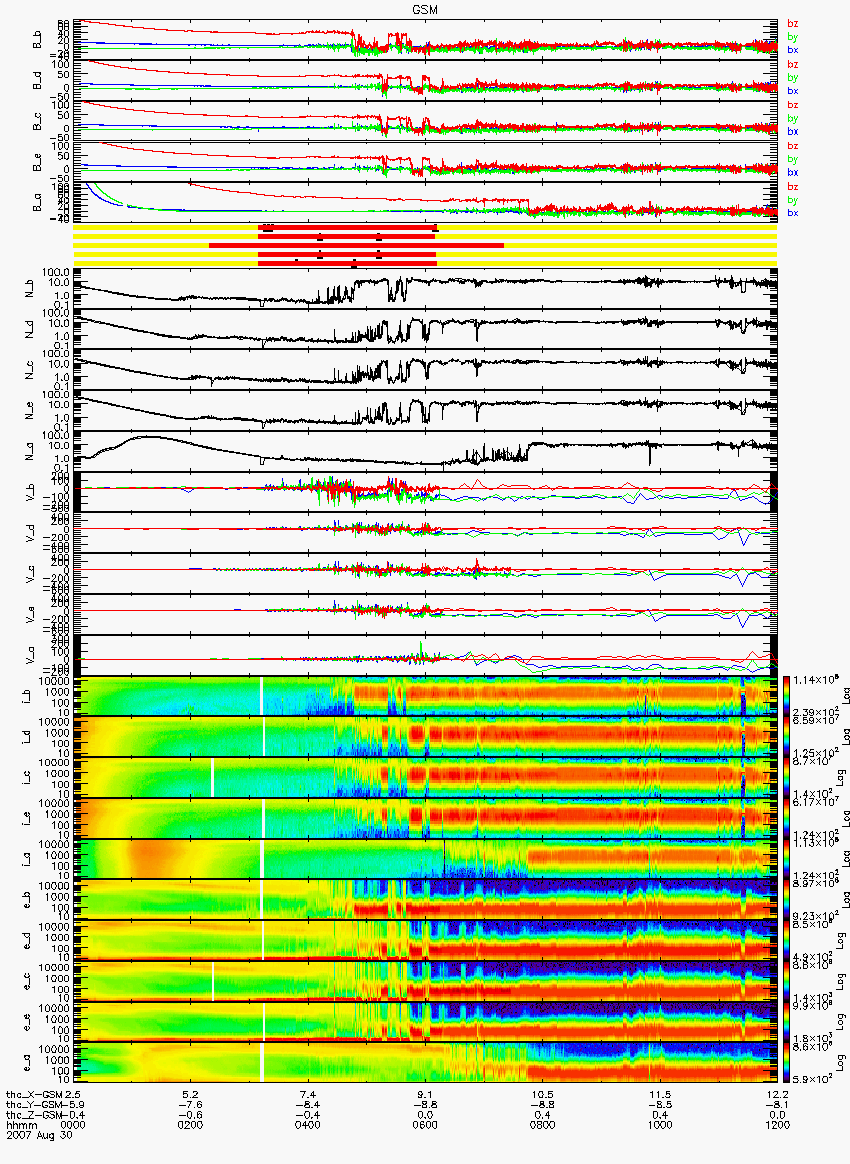
Task: Click the 1000 time tick label
Action: (660, 1125)
